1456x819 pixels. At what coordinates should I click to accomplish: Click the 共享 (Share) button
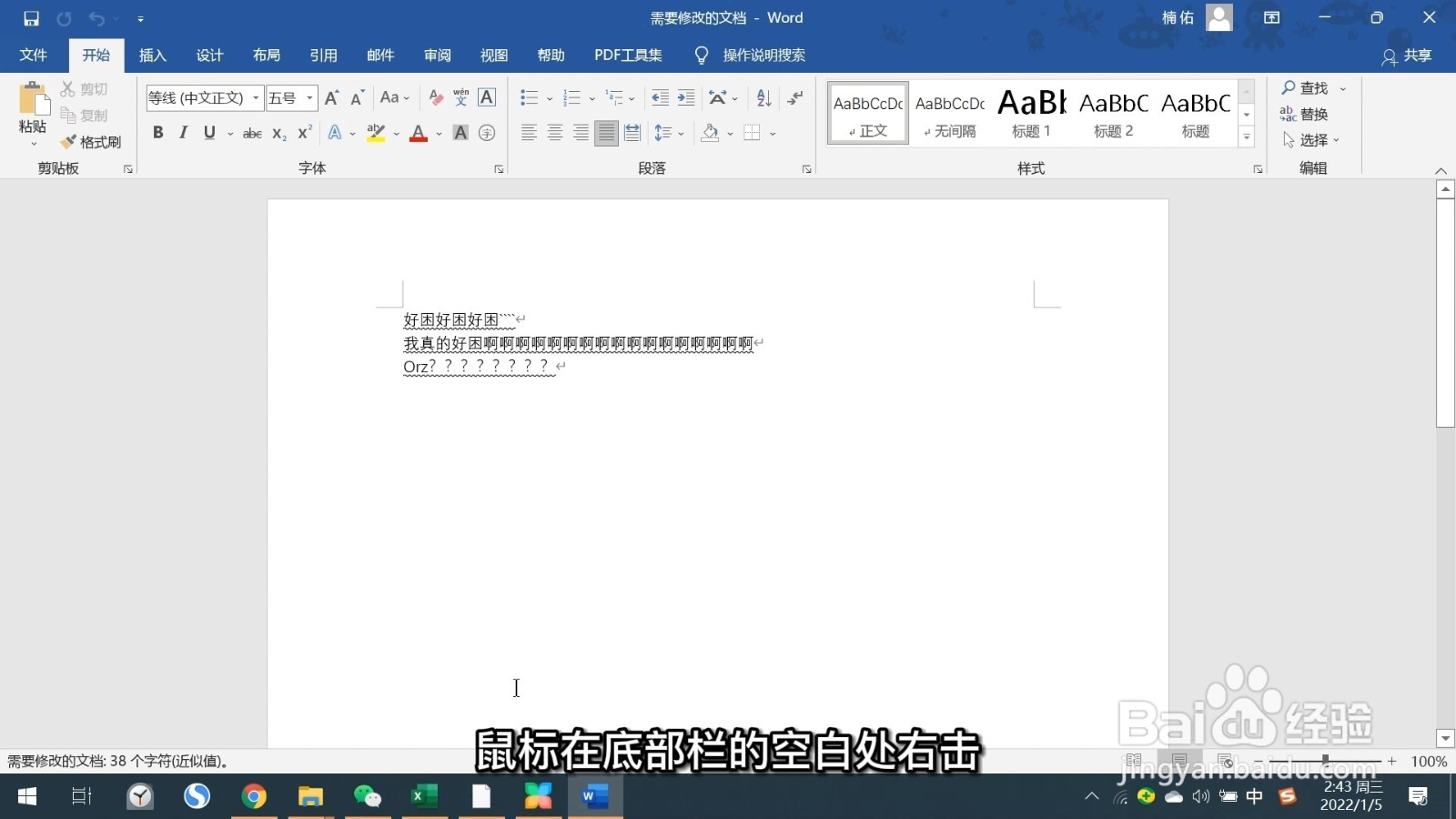pyautogui.click(x=1407, y=56)
